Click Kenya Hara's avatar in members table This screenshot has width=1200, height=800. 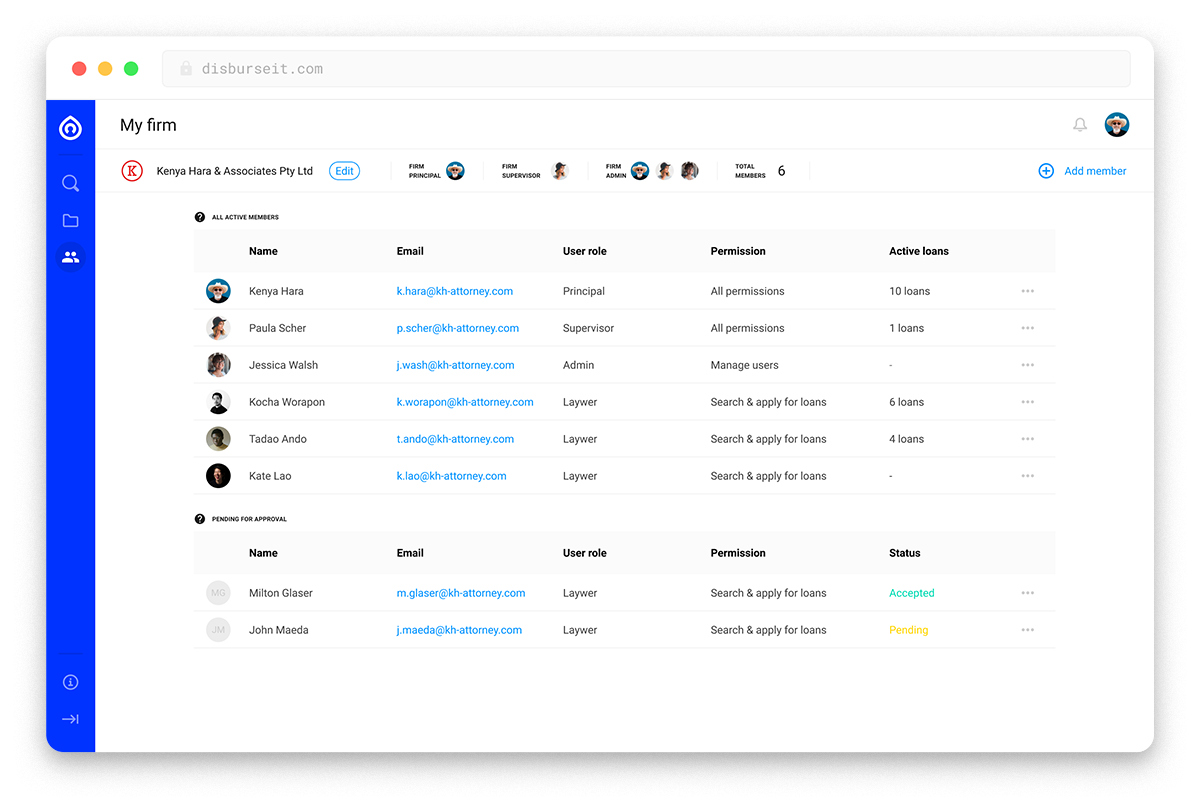click(218, 291)
